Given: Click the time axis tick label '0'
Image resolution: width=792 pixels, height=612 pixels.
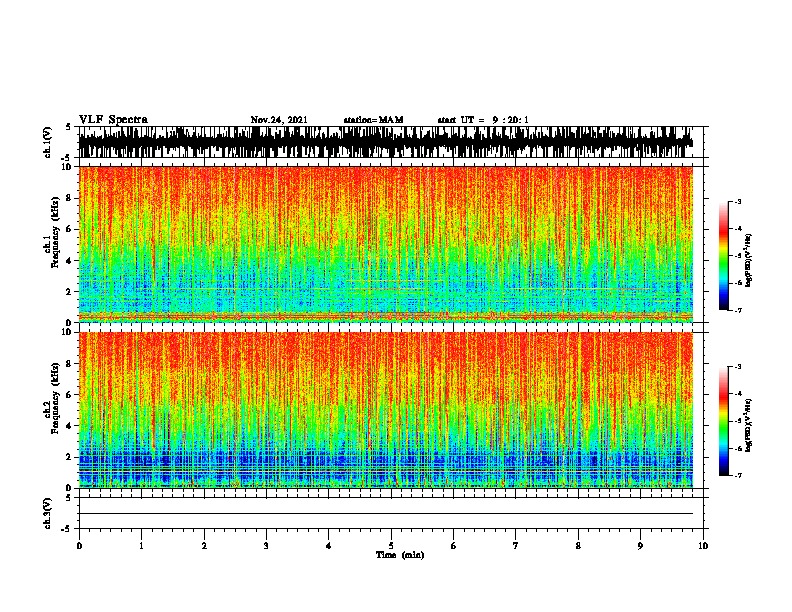Looking at the screenshot, I should click(79, 546).
